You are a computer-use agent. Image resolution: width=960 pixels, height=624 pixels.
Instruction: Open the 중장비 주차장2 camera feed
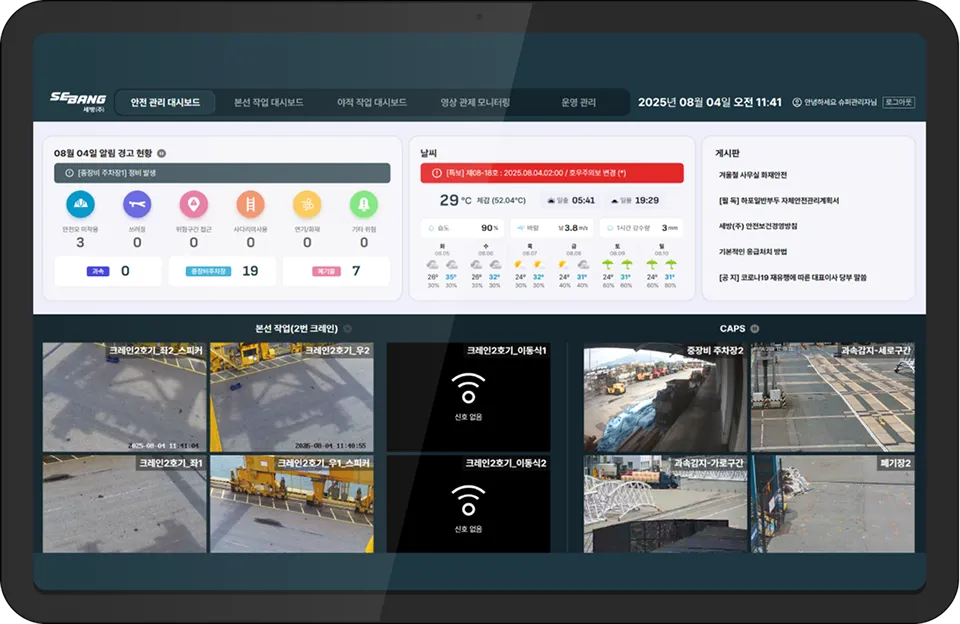click(664, 398)
